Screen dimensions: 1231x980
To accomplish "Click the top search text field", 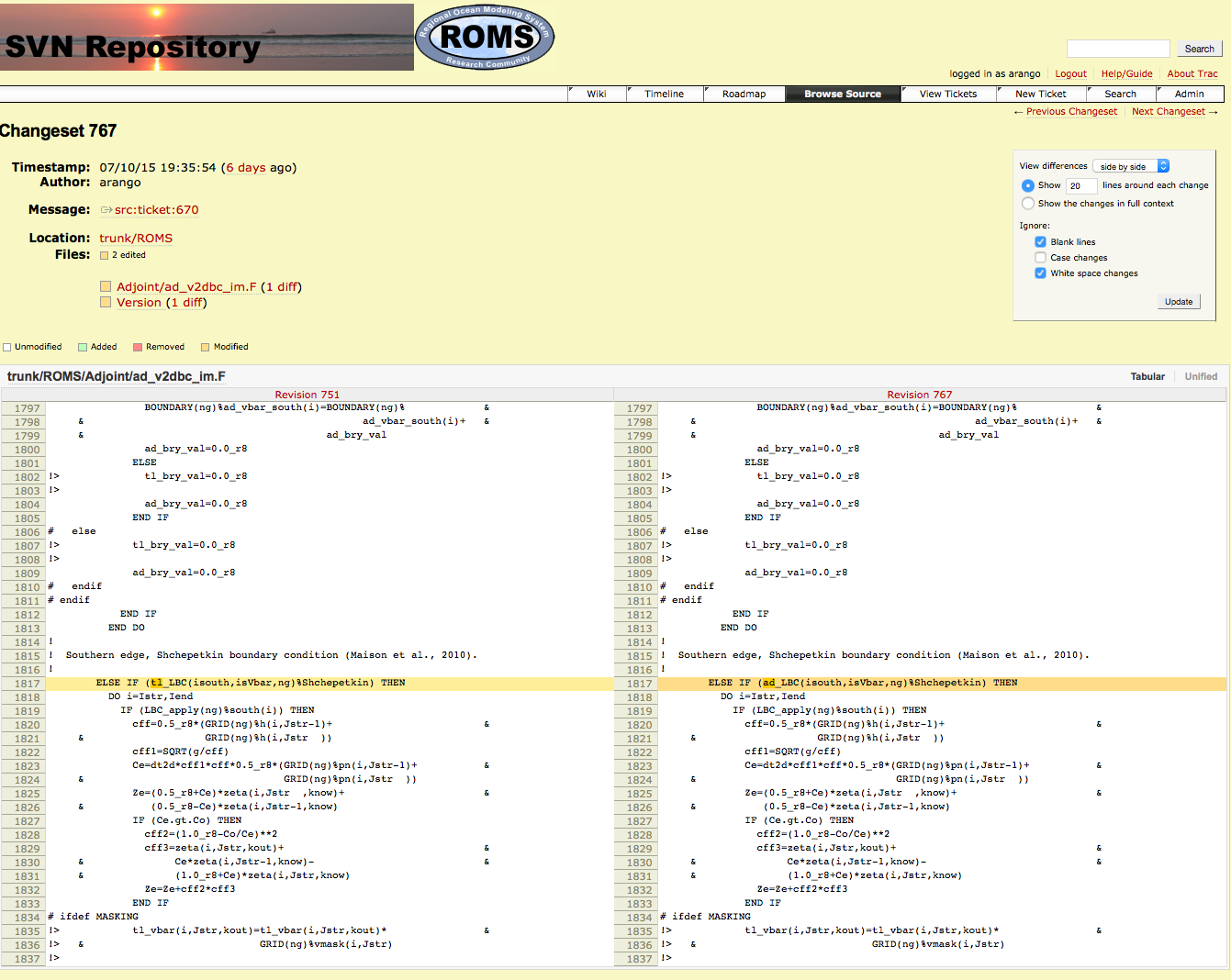I will pos(1117,49).
